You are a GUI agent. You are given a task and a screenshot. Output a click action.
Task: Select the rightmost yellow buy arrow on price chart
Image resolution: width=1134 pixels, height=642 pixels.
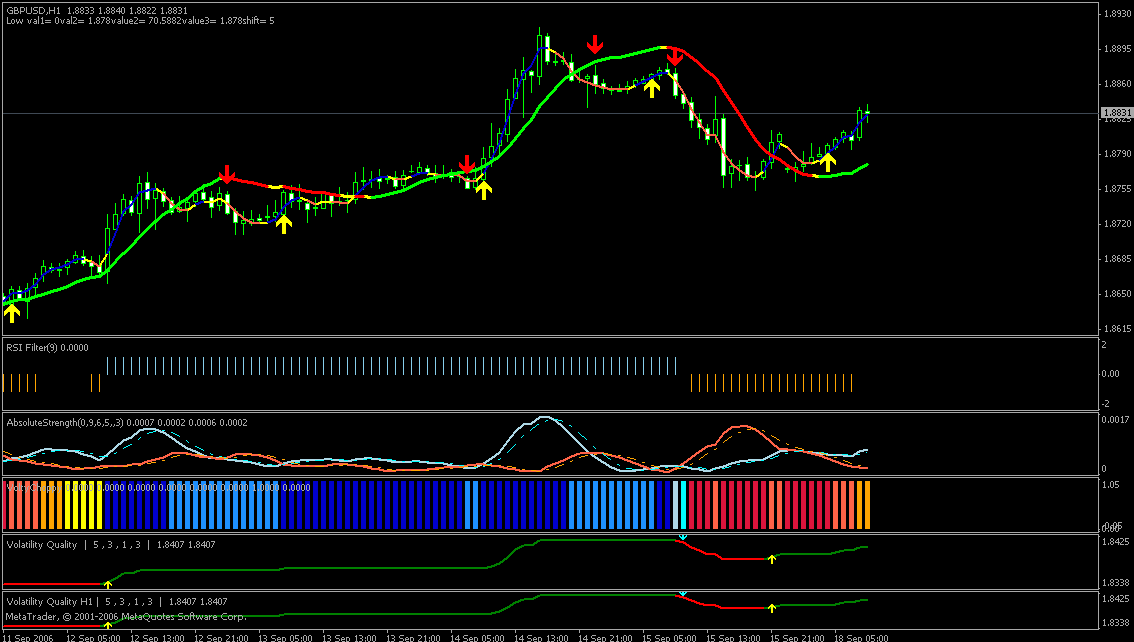point(827,160)
